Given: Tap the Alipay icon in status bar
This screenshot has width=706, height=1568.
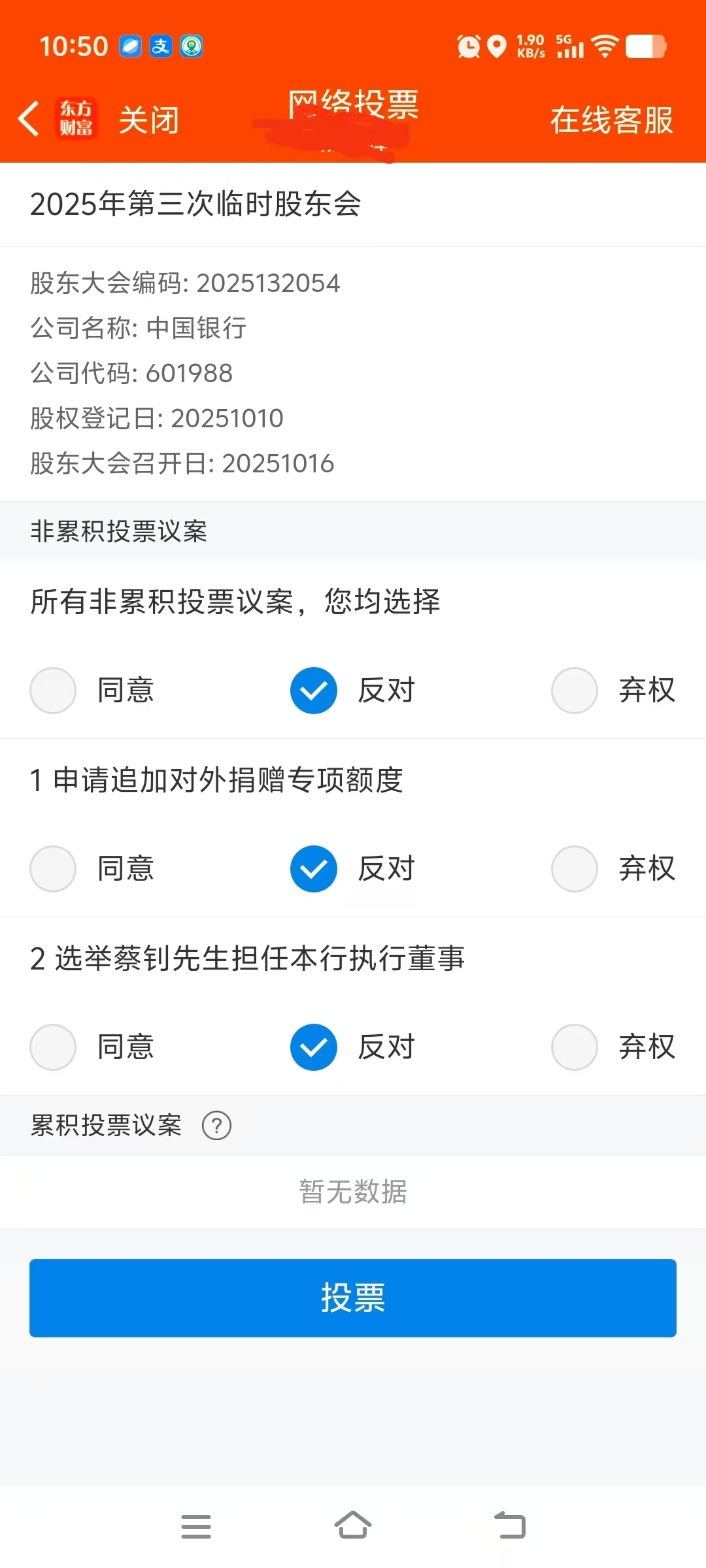Looking at the screenshot, I should tap(161, 46).
